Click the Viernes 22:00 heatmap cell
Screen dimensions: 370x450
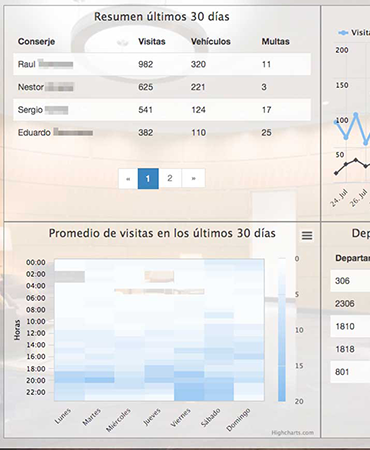tap(189, 392)
